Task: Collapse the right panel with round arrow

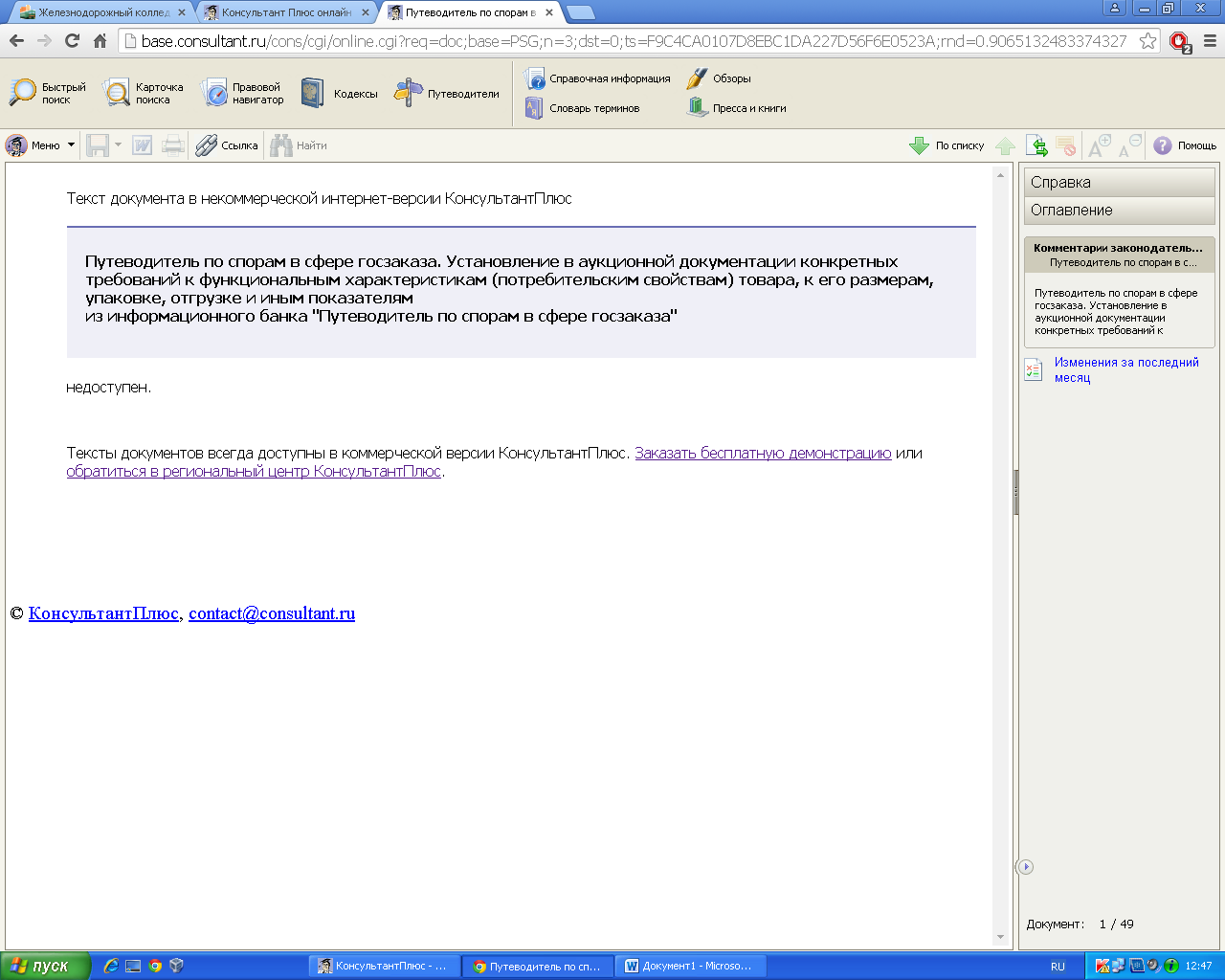Action: tap(1025, 867)
